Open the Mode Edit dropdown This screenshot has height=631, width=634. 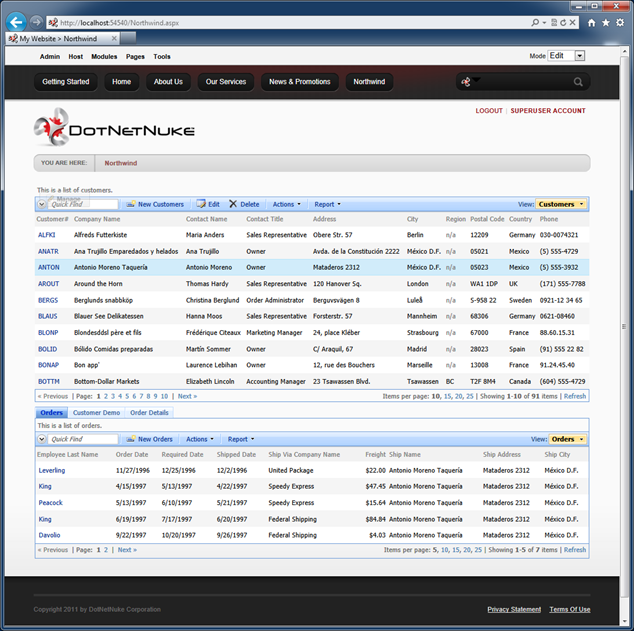tap(580, 56)
